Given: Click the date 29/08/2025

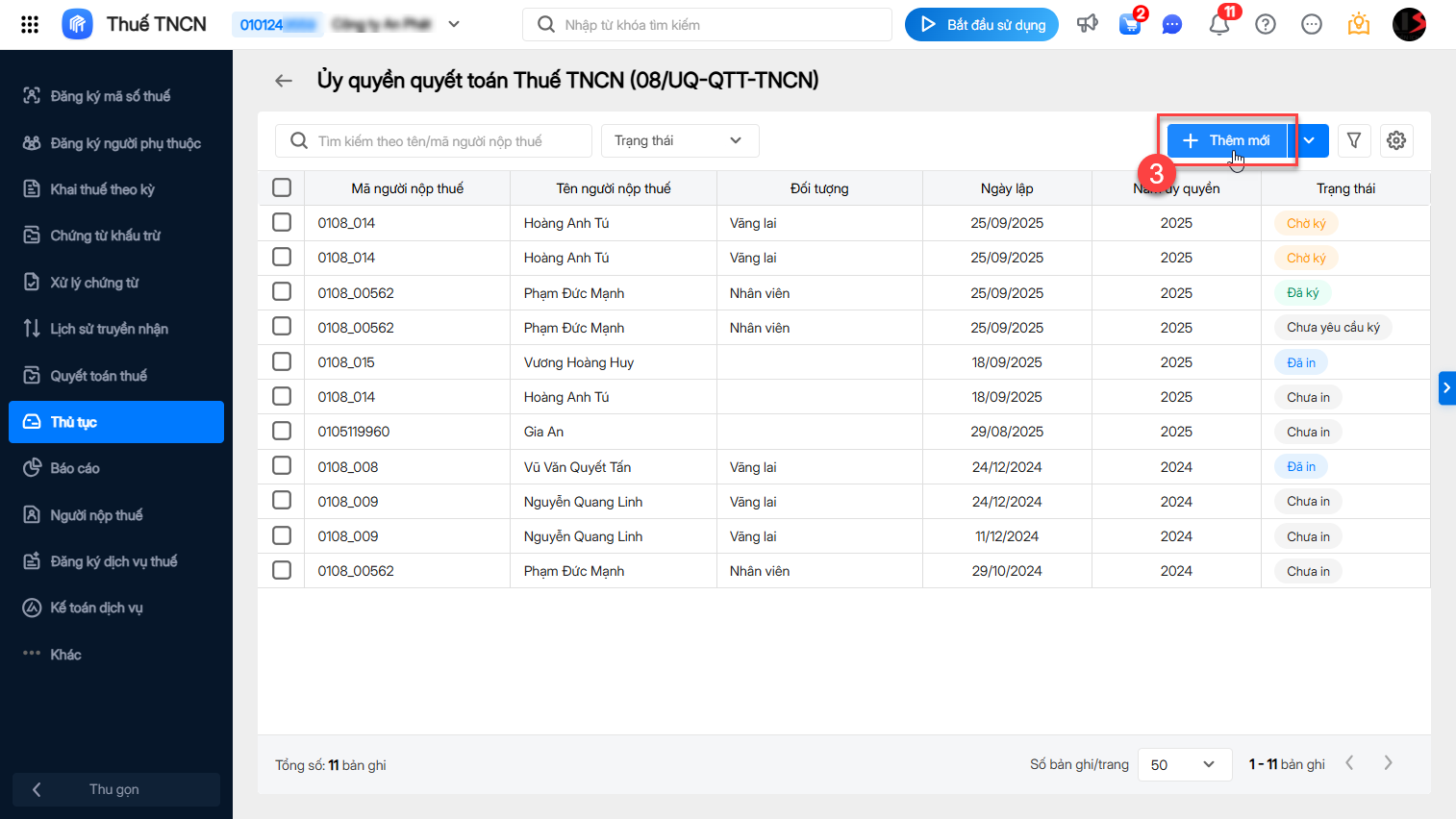Looking at the screenshot, I should coord(1007,432).
